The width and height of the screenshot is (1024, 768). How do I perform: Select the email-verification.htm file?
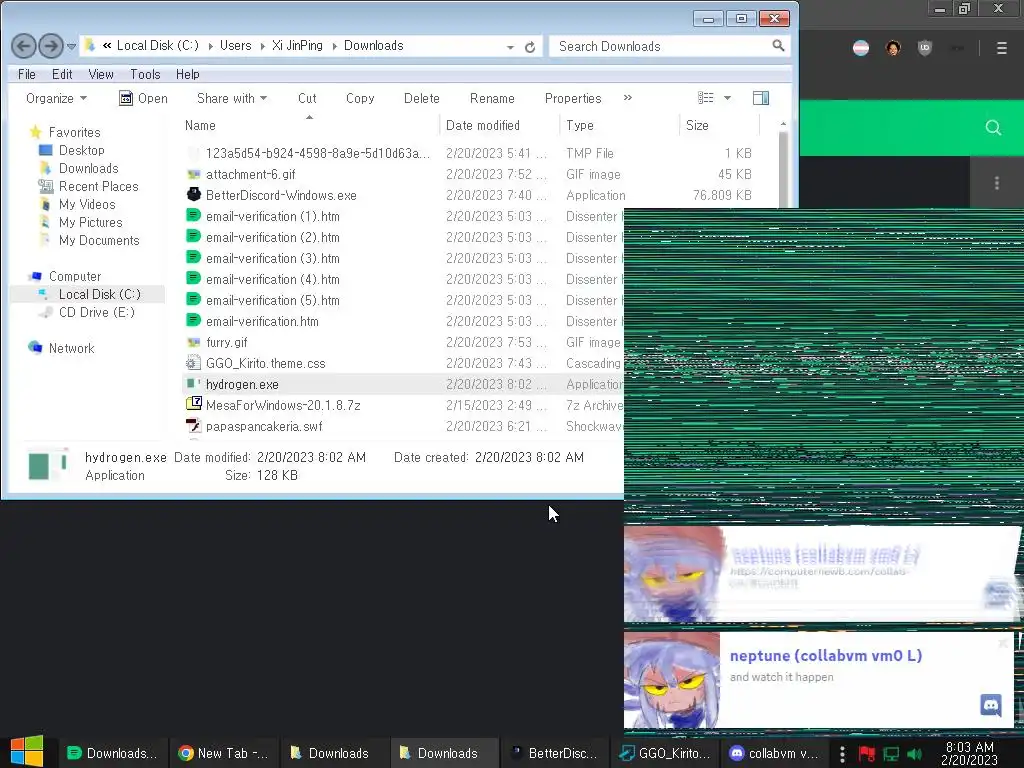(262, 321)
